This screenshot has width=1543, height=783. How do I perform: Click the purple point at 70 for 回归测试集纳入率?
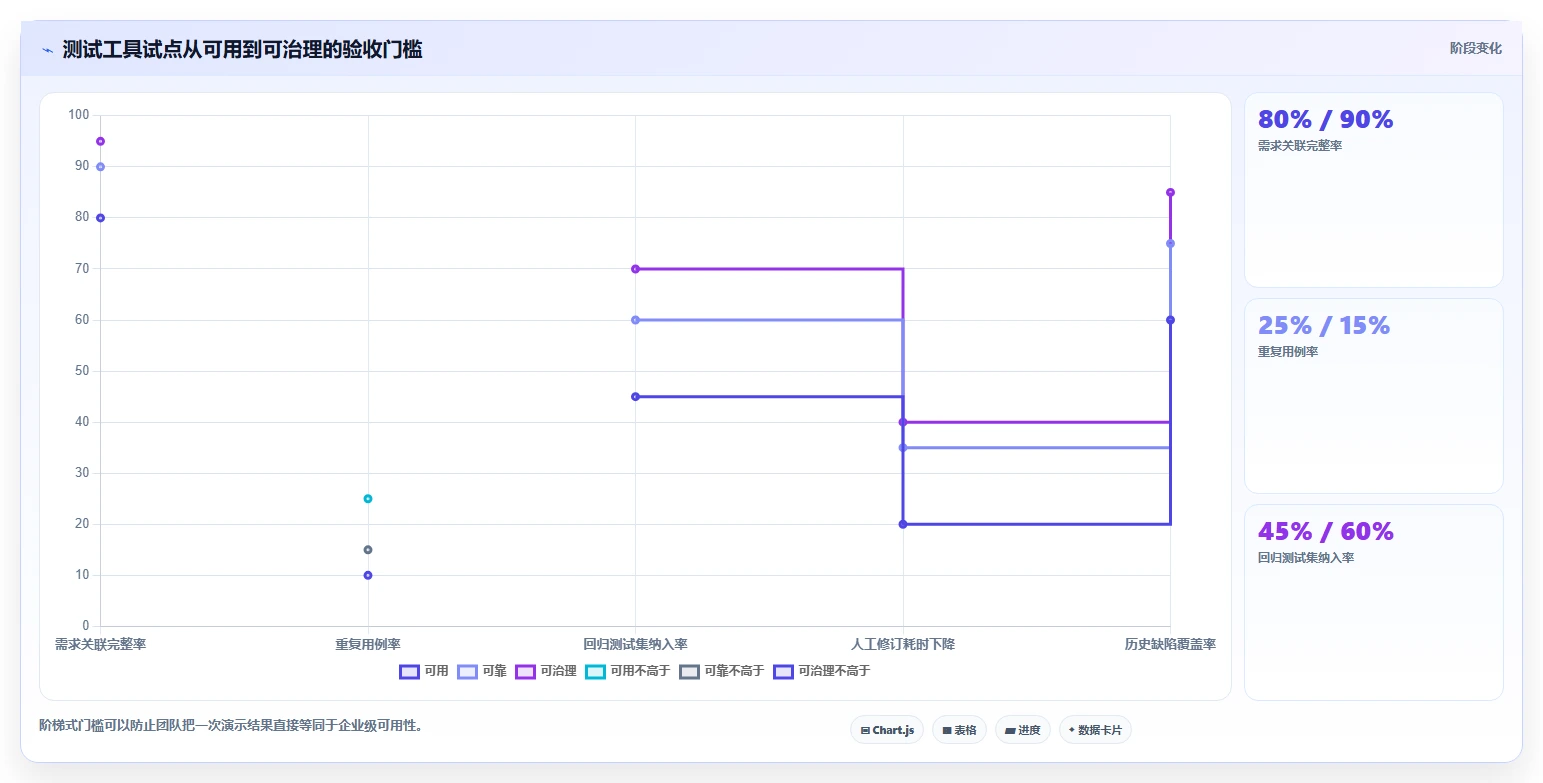click(635, 269)
